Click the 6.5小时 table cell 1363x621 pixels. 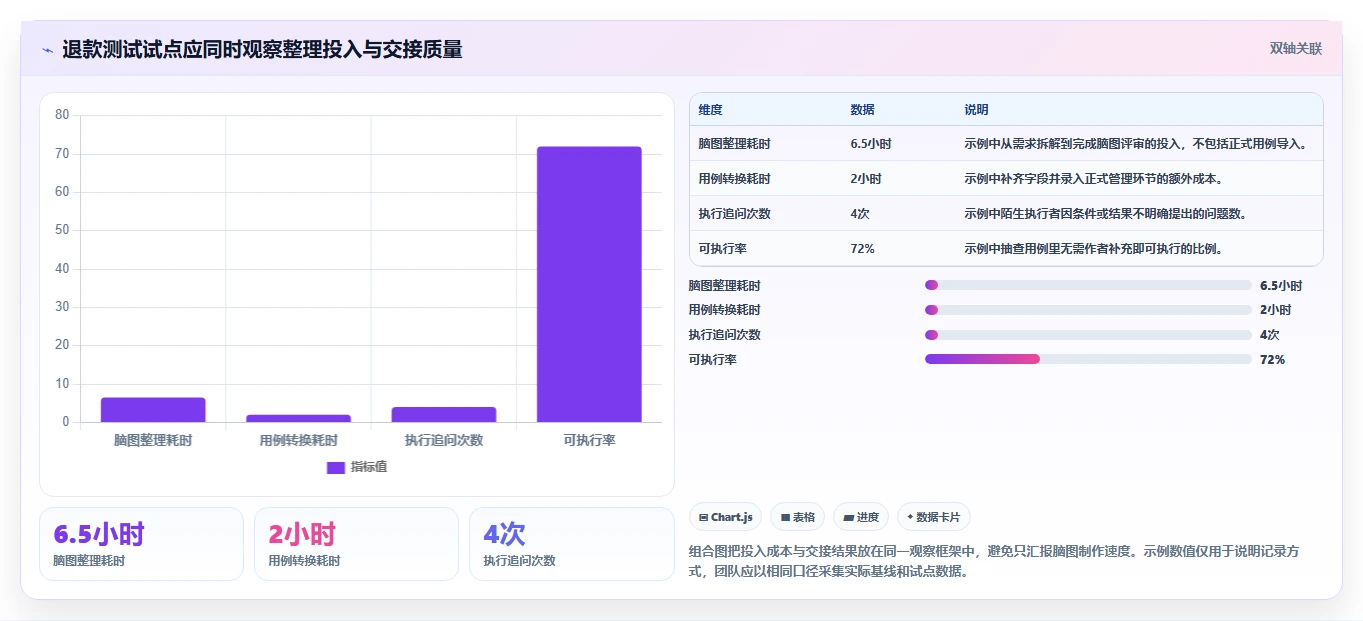(x=871, y=144)
